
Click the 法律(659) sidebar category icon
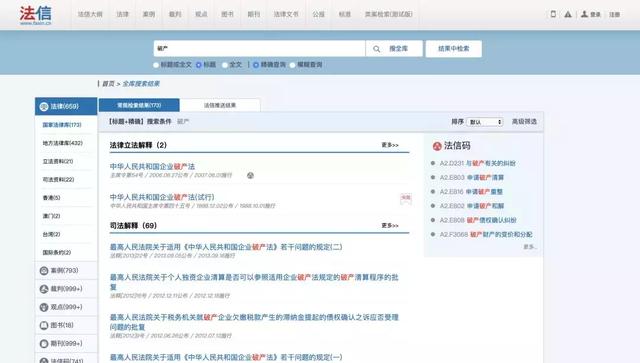pyautogui.click(x=44, y=107)
